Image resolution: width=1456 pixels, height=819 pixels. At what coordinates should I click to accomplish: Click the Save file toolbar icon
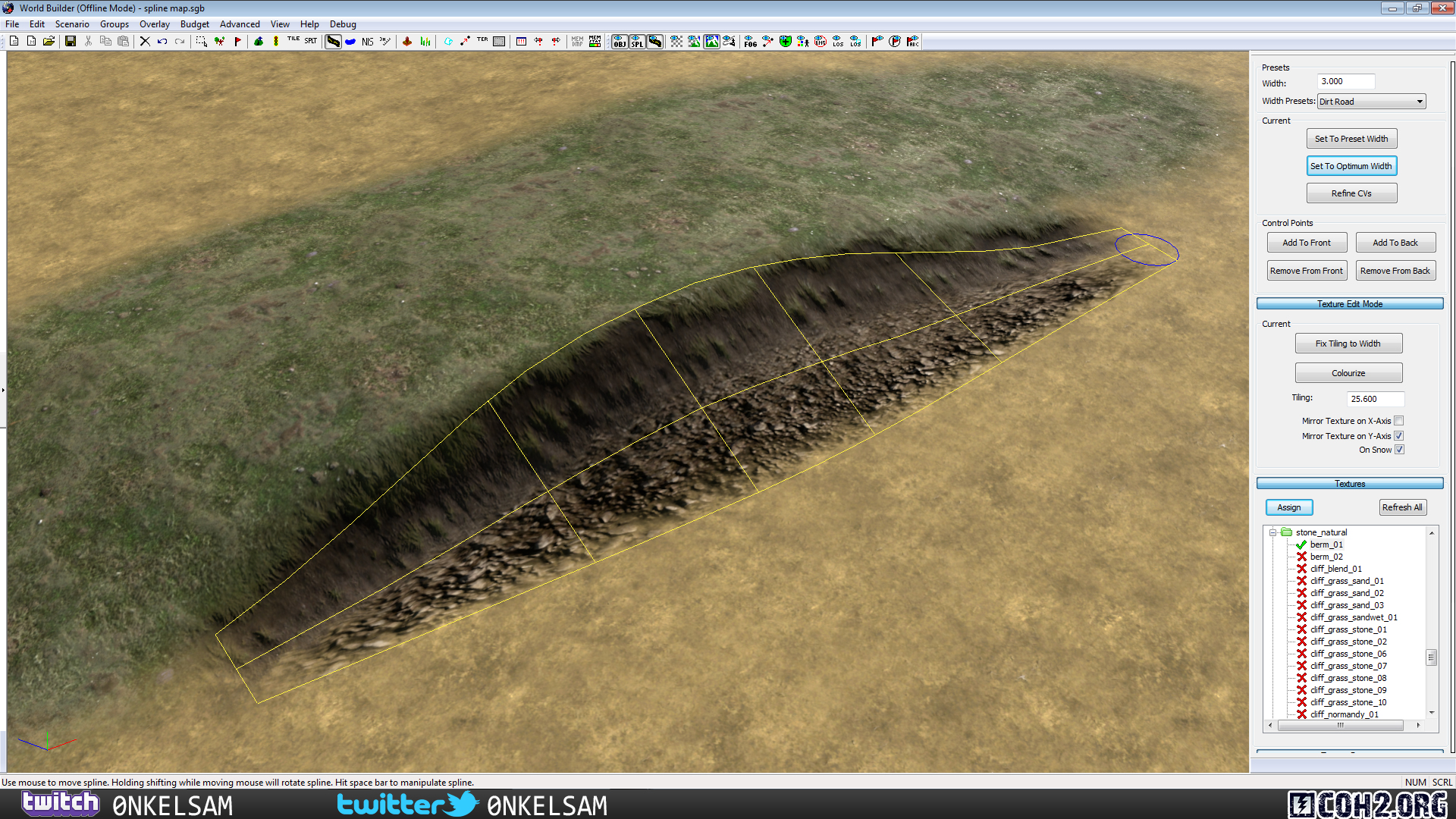click(x=70, y=42)
